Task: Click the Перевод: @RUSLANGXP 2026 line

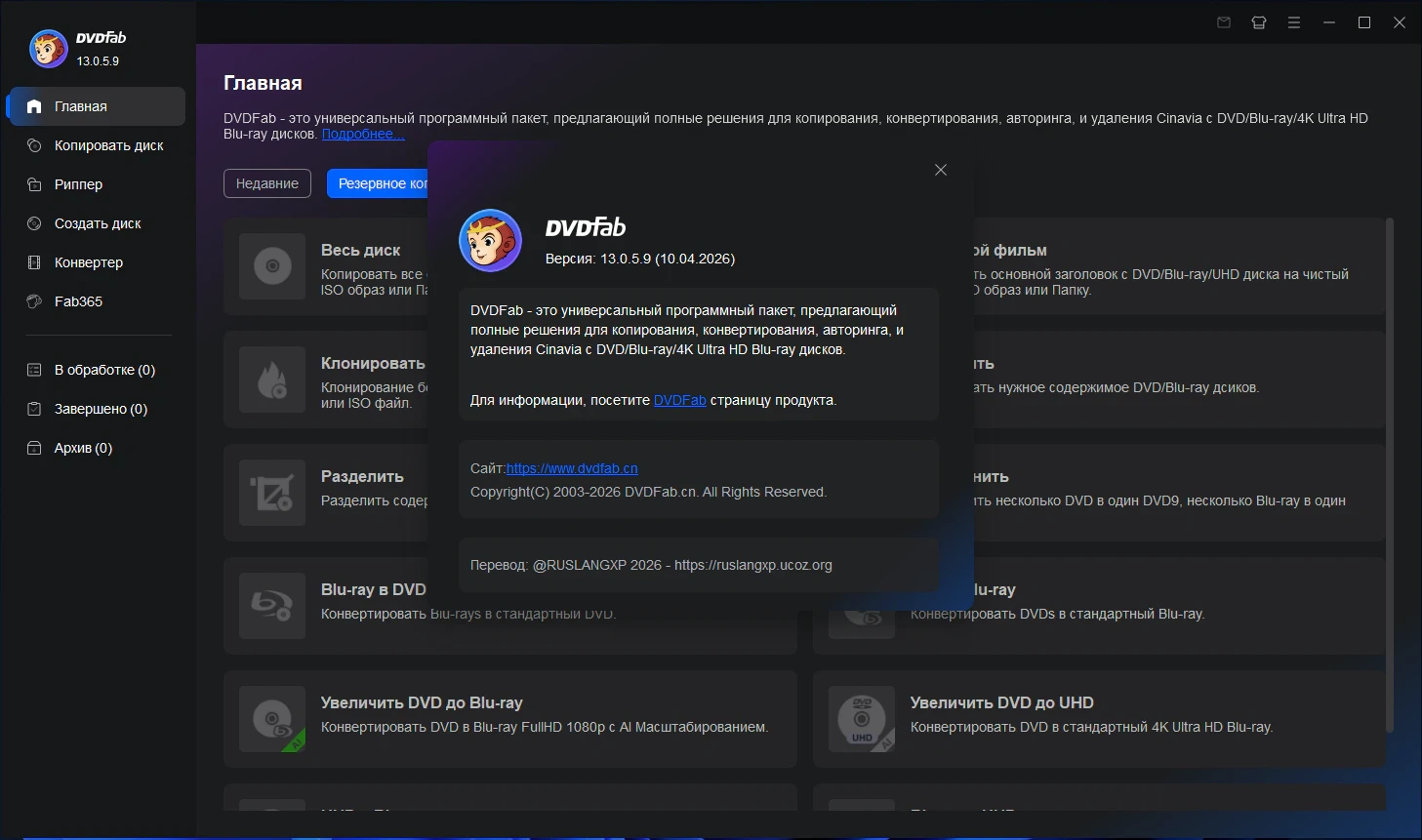Action: 651,565
